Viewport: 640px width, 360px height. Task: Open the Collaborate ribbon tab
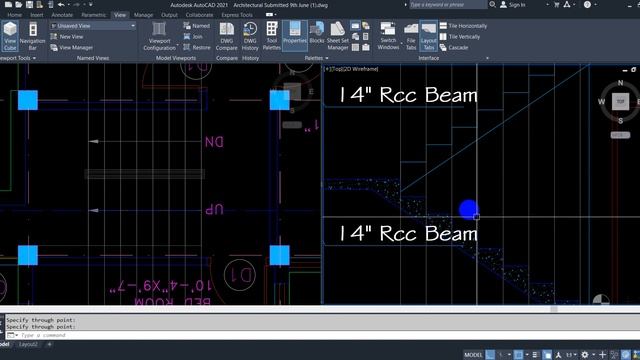pos(199,15)
